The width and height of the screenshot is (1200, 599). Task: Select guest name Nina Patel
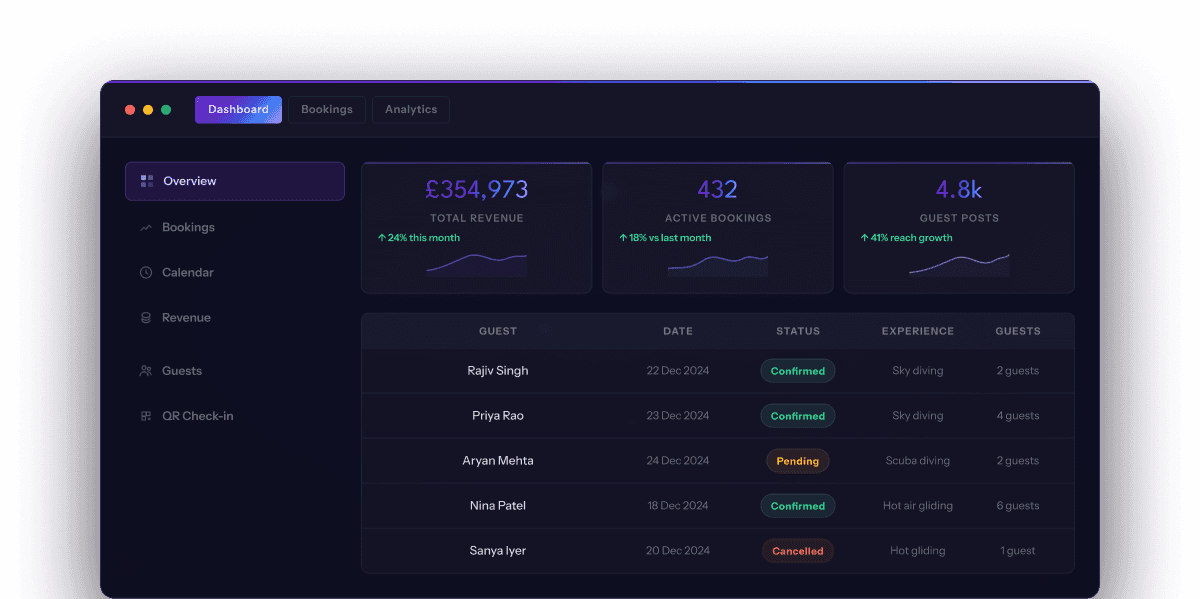(x=498, y=506)
